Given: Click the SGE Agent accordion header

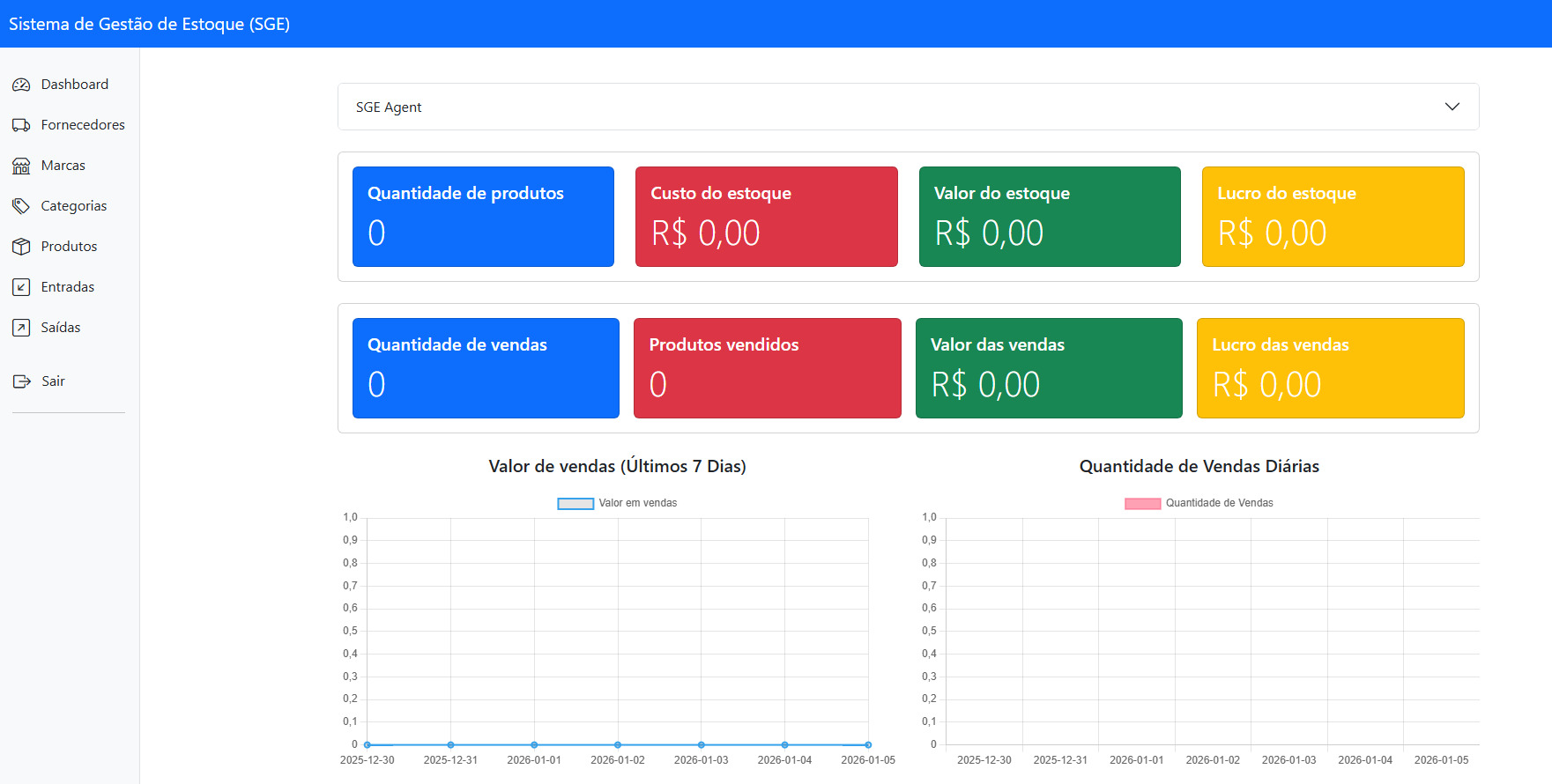Looking at the screenshot, I should [909, 107].
